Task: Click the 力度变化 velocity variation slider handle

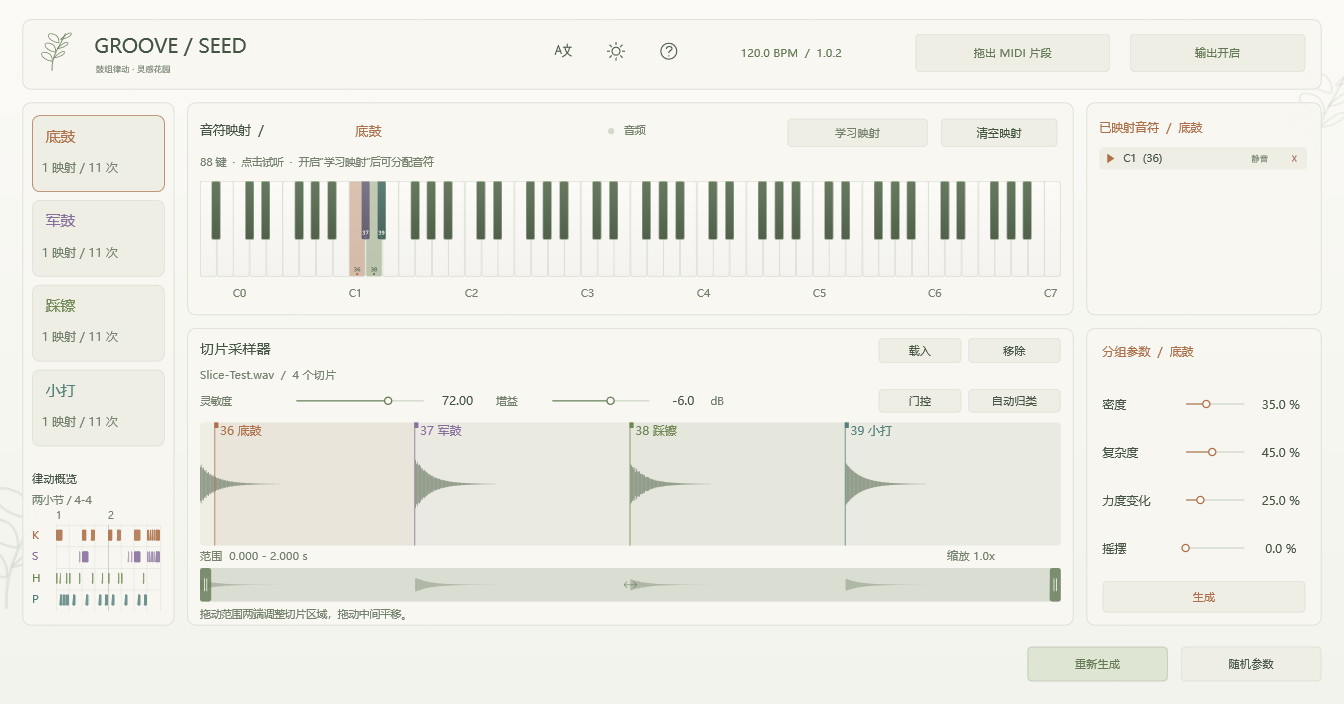Action: [x=1200, y=500]
